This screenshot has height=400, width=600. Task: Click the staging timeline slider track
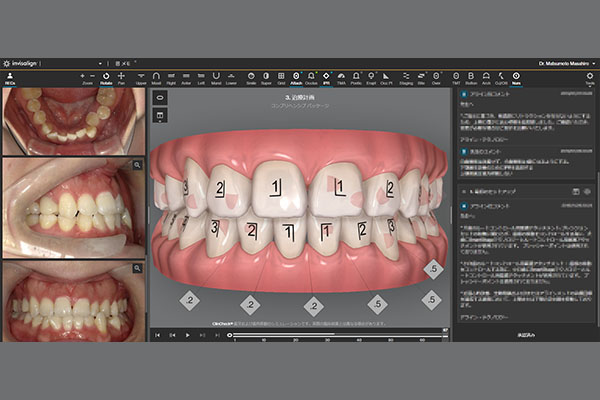(330, 334)
